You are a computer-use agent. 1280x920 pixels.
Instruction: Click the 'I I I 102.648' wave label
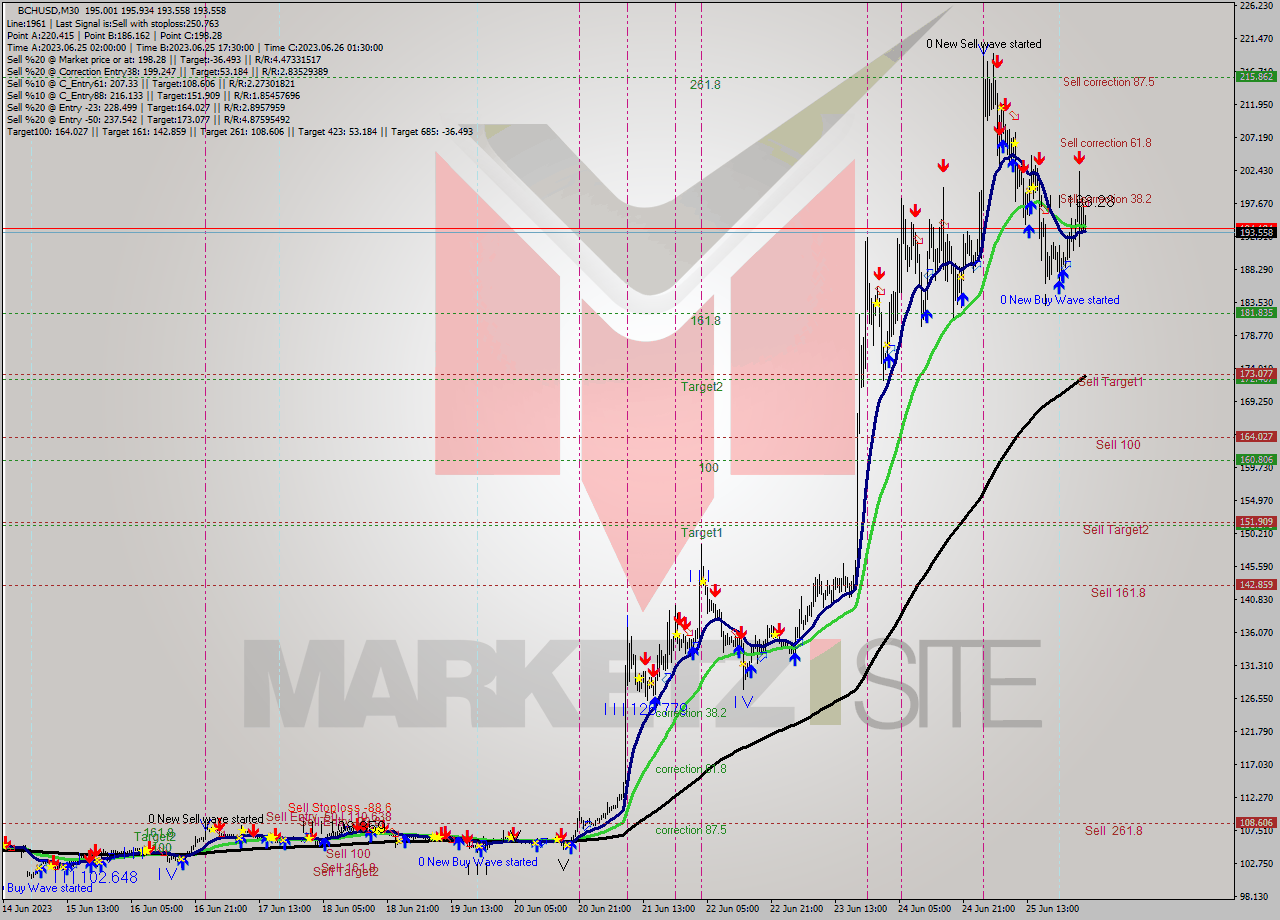94,877
